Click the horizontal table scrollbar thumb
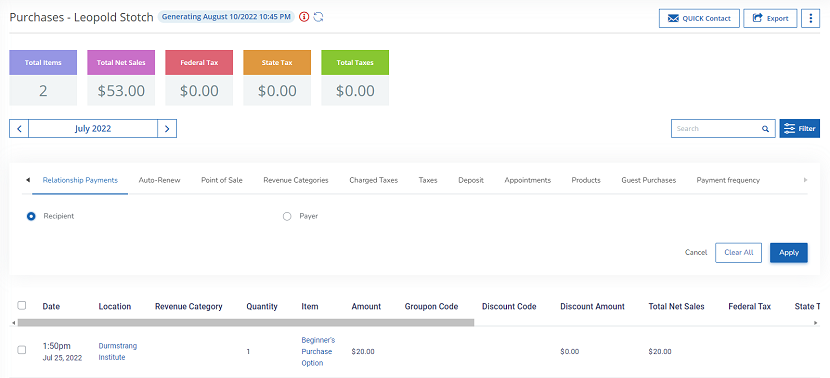Image resolution: width=830 pixels, height=378 pixels. (246, 322)
